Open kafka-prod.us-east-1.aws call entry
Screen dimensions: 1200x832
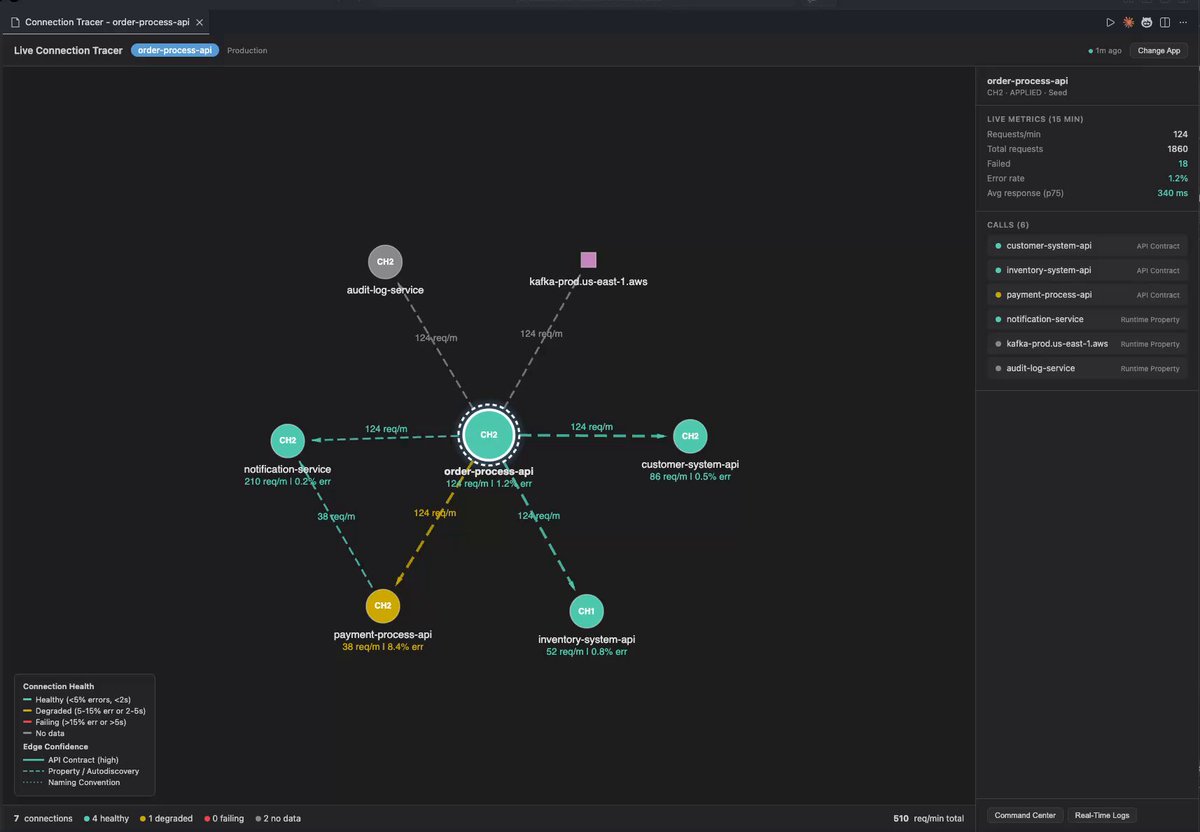(x=1087, y=344)
